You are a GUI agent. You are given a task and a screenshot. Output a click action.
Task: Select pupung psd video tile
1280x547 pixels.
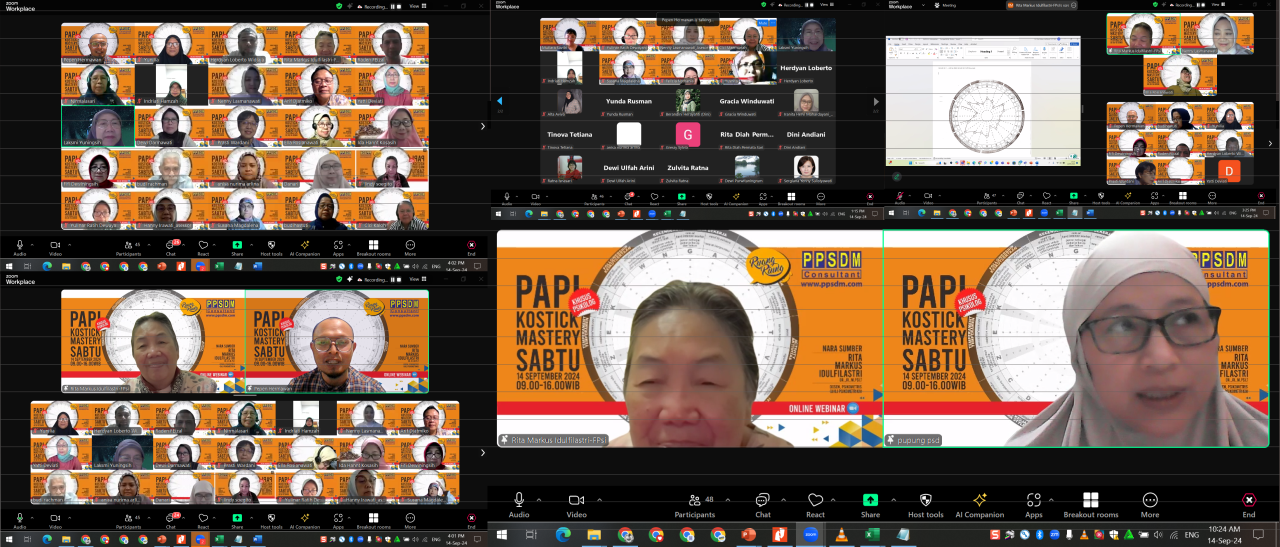coord(1076,338)
